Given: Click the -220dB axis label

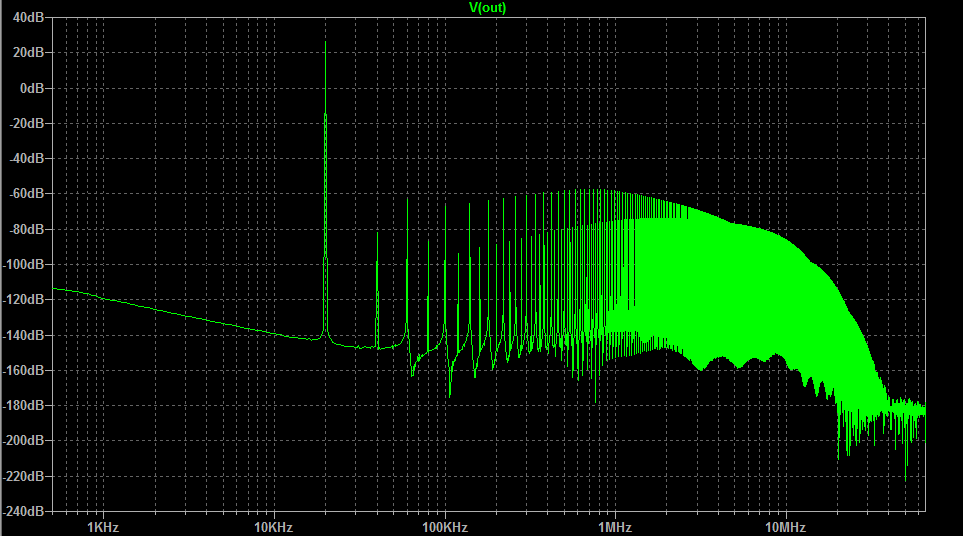Looking at the screenshot, I should click(24, 476).
